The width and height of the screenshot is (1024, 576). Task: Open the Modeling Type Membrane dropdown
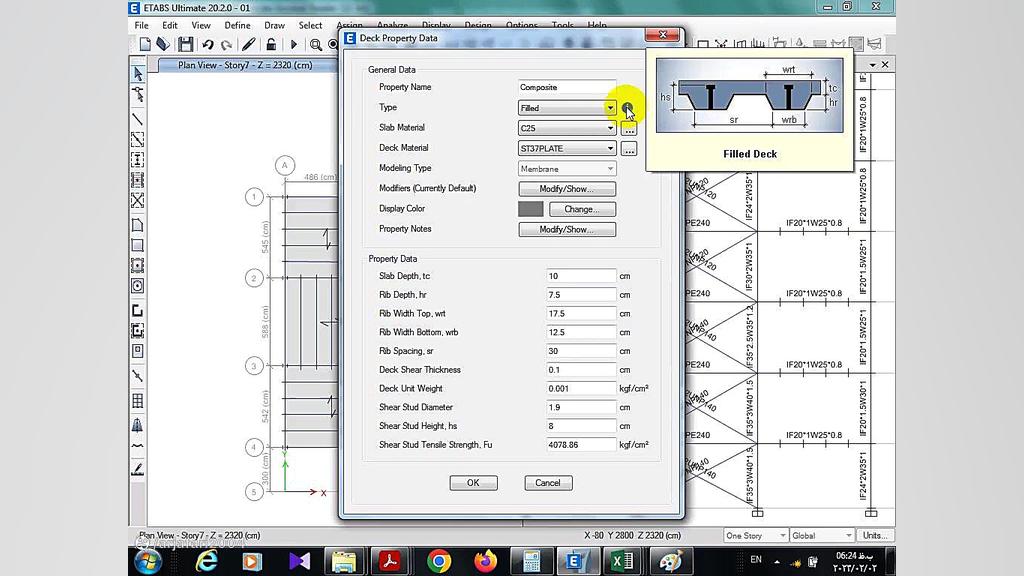pyautogui.click(x=567, y=168)
